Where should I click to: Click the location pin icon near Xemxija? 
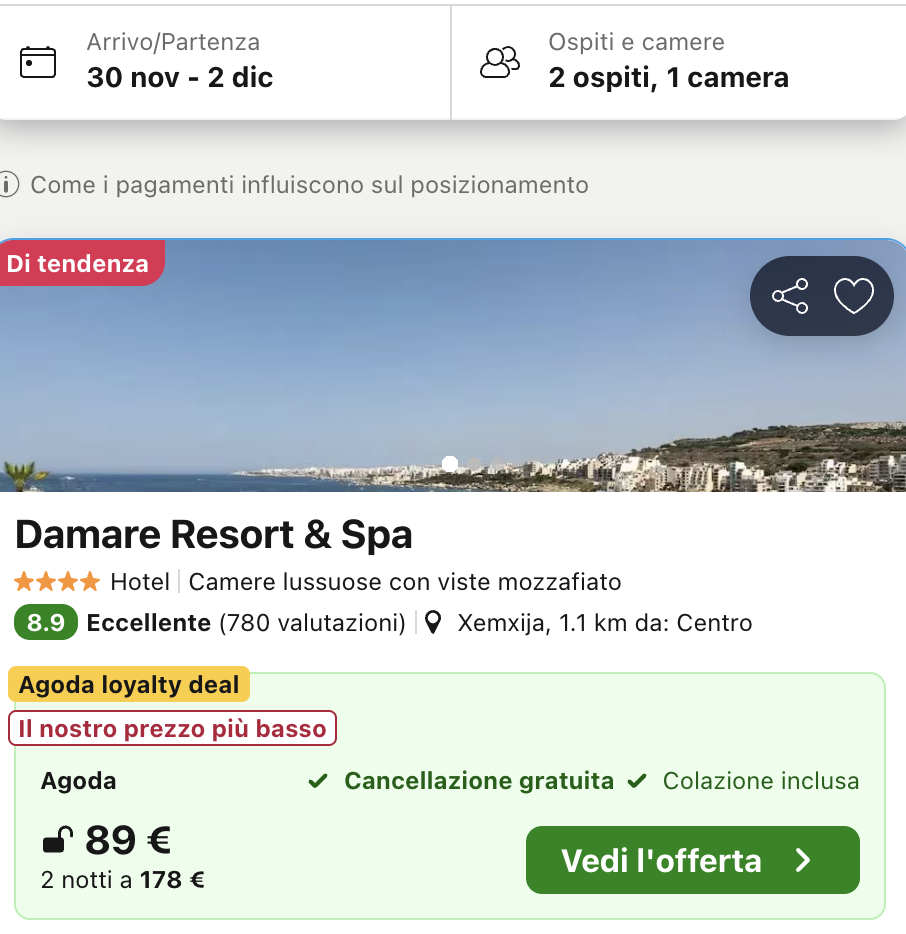(x=432, y=622)
